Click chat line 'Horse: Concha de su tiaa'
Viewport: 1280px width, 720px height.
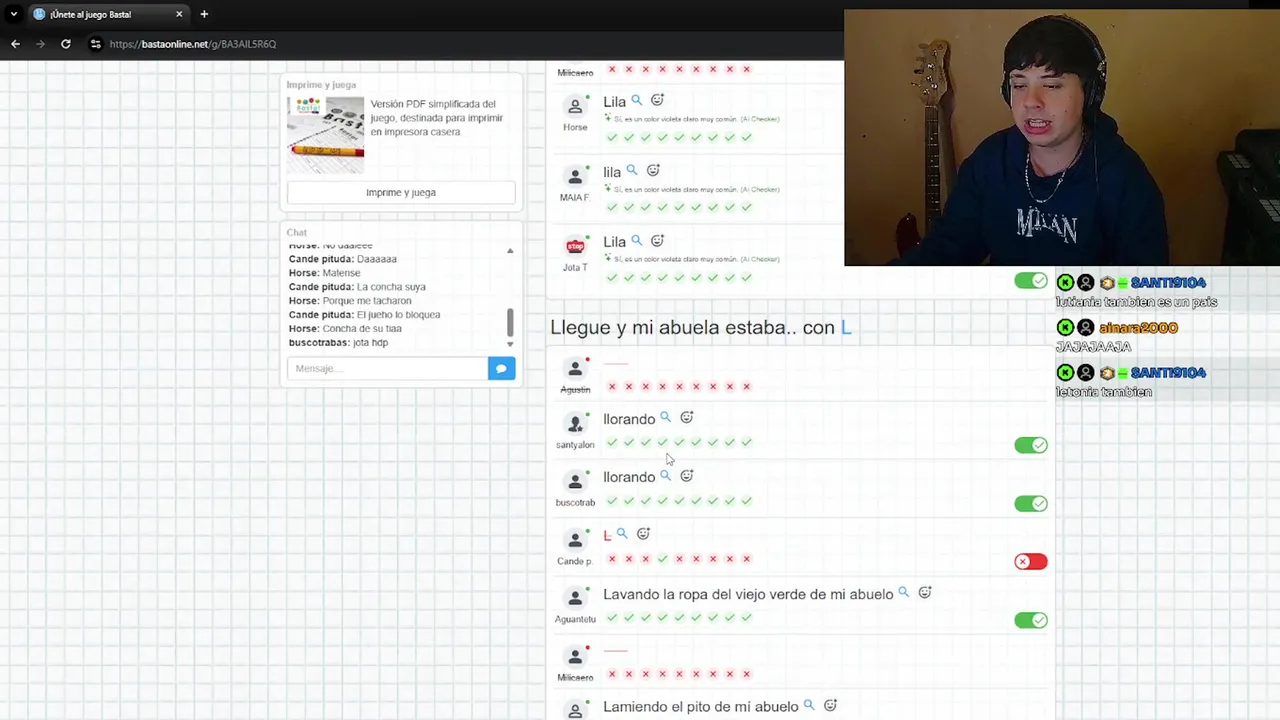click(345, 329)
